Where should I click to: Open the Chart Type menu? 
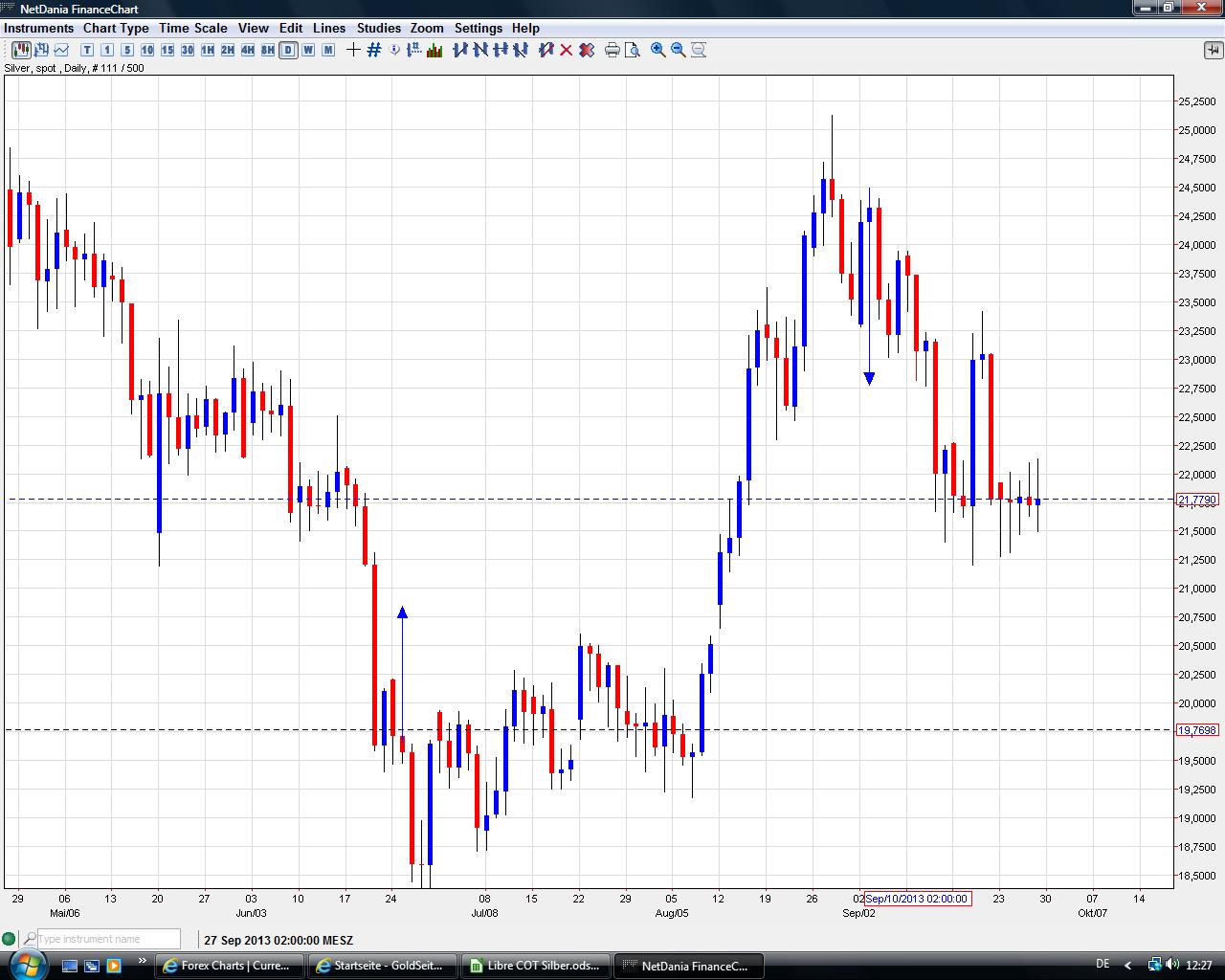(x=116, y=28)
